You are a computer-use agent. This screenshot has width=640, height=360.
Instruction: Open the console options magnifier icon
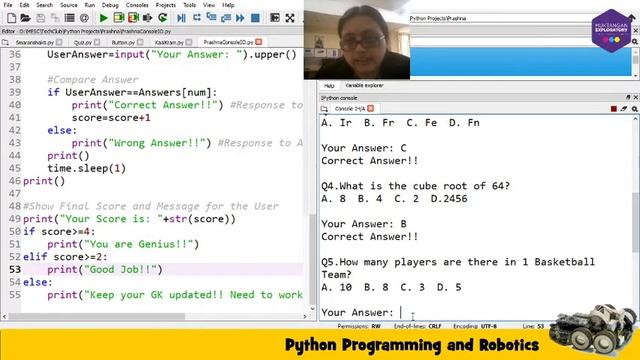(x=635, y=109)
